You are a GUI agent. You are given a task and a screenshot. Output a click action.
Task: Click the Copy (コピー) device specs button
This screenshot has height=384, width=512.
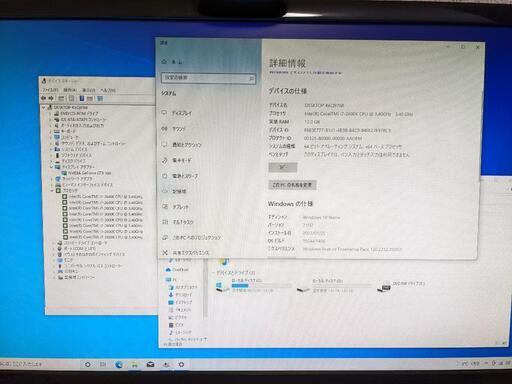point(283,167)
